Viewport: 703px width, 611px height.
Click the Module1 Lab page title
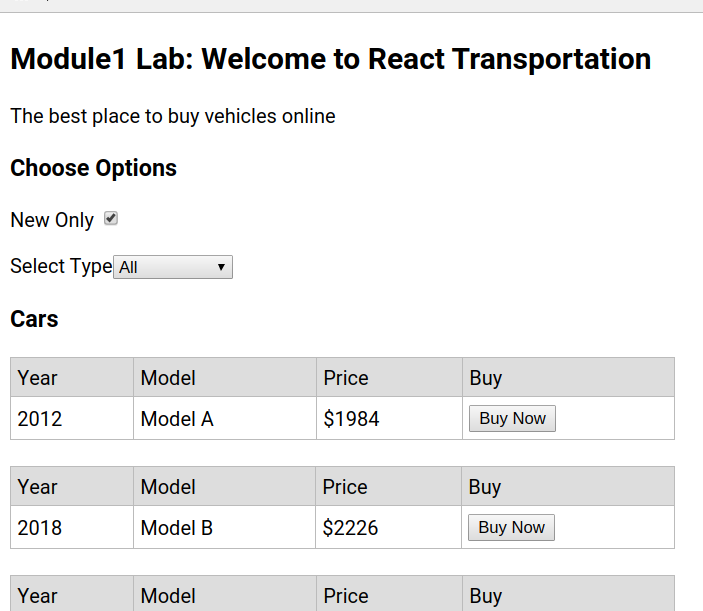330,59
